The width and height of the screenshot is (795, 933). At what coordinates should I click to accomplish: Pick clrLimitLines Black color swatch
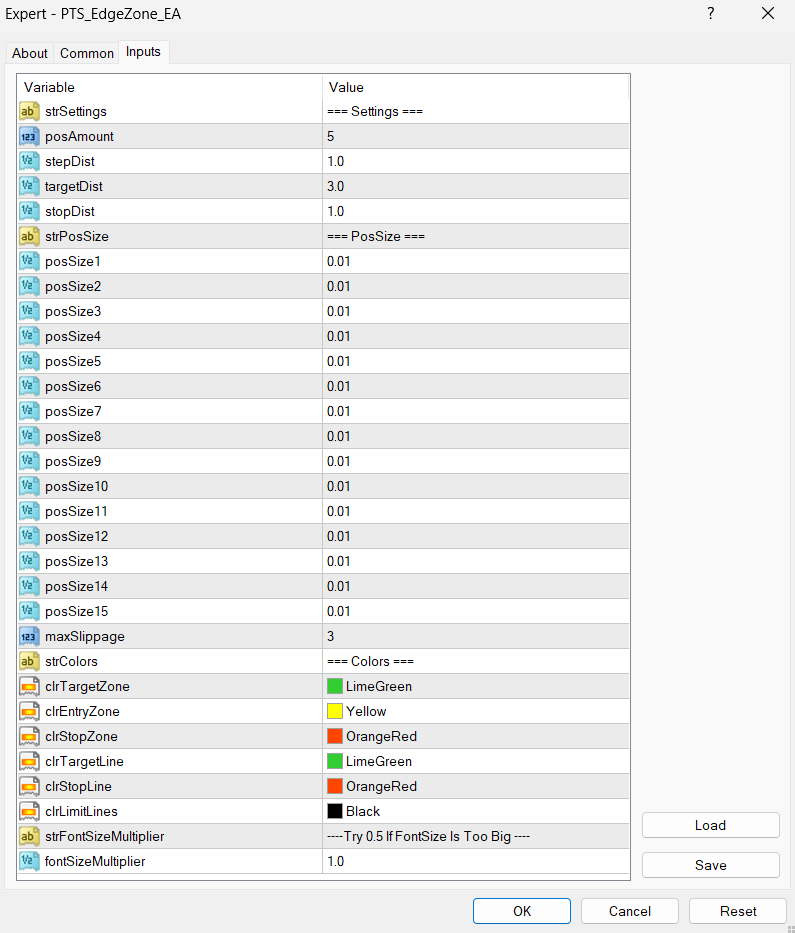point(335,811)
